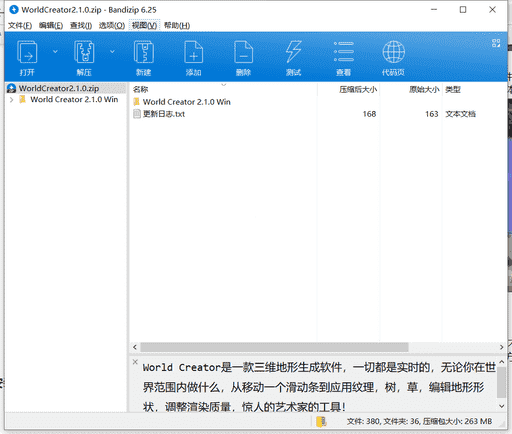Click the 文本文档 type cell

[461, 114]
